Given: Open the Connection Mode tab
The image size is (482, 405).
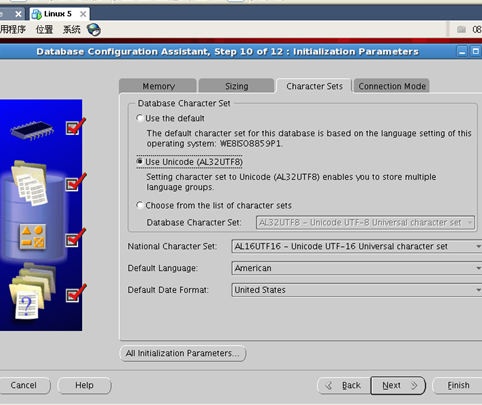Looking at the screenshot, I should (x=392, y=86).
